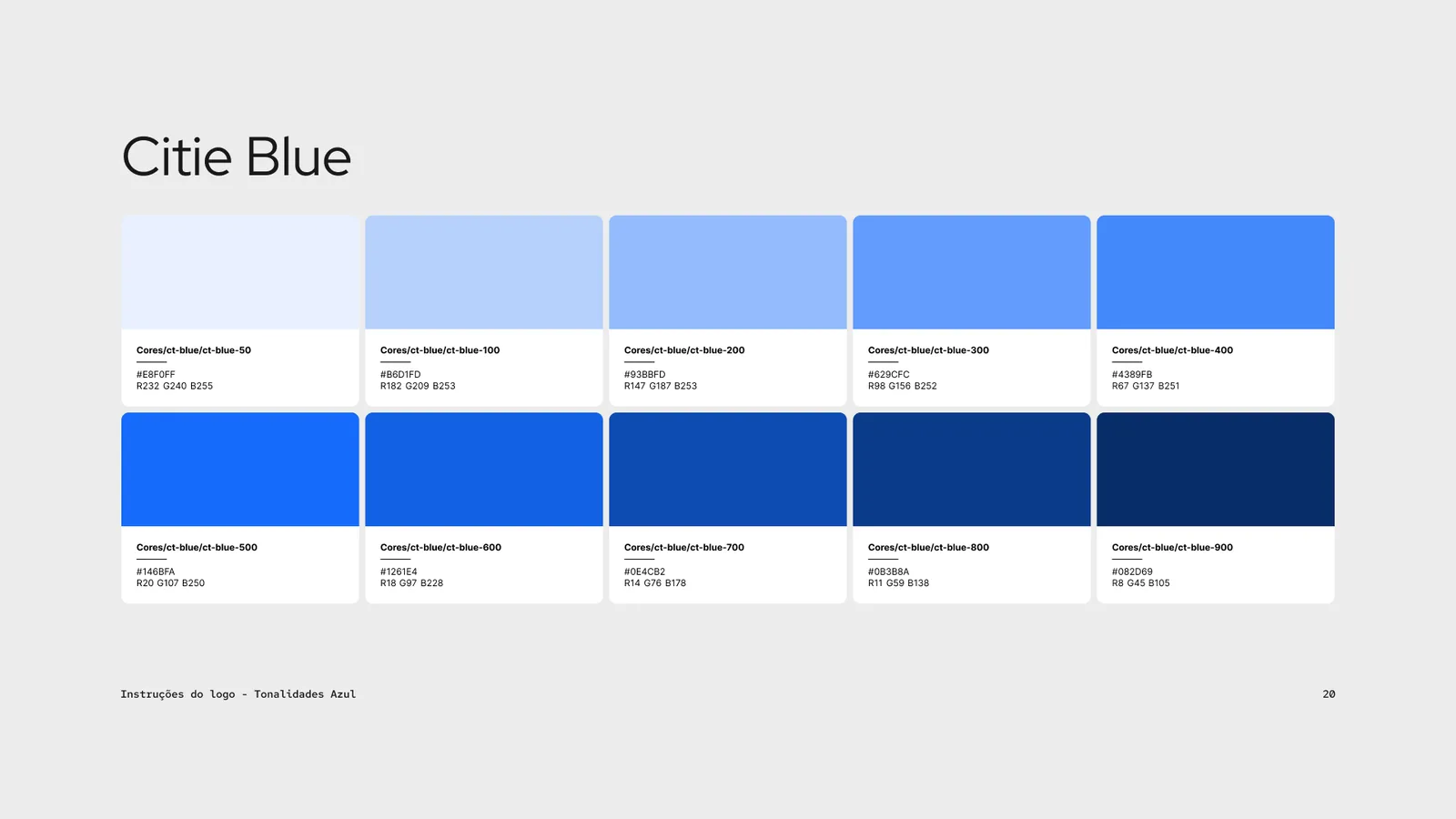Click hex code #0B3B8A

(888, 572)
